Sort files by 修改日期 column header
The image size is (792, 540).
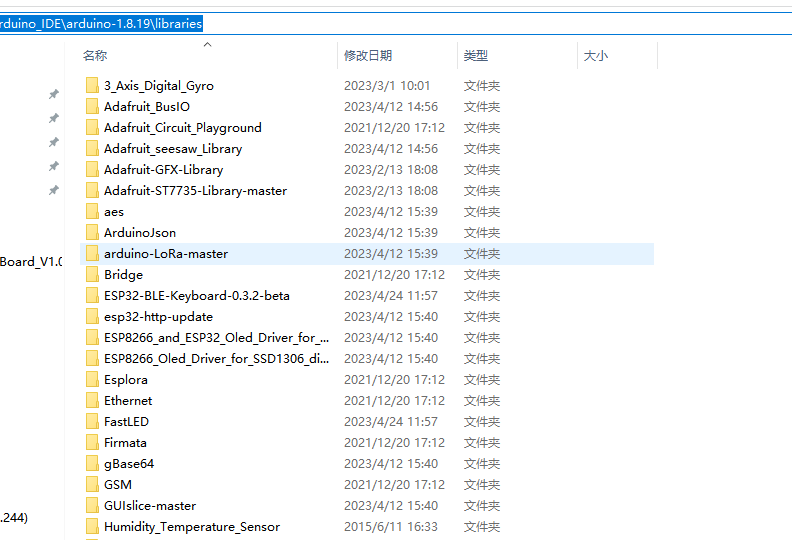[x=368, y=56]
